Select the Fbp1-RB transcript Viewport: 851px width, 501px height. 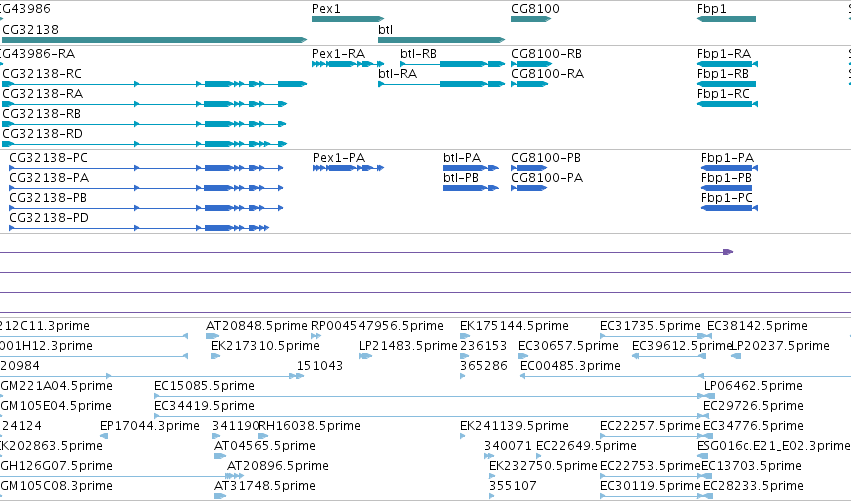(726, 84)
